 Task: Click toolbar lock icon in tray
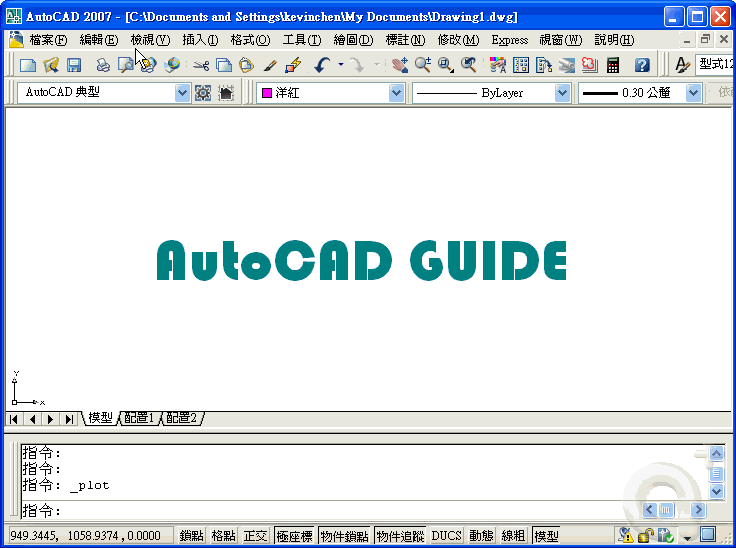(646, 535)
